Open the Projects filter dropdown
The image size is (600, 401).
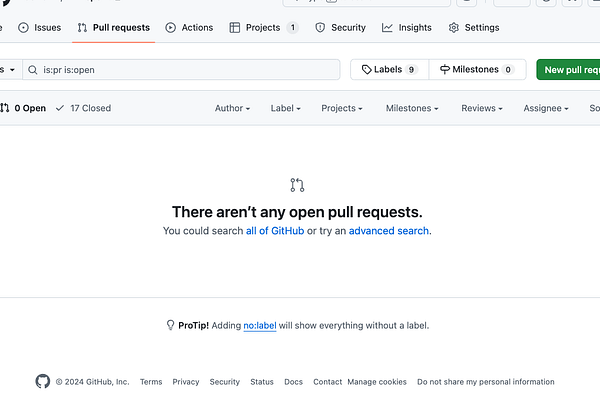click(x=343, y=108)
